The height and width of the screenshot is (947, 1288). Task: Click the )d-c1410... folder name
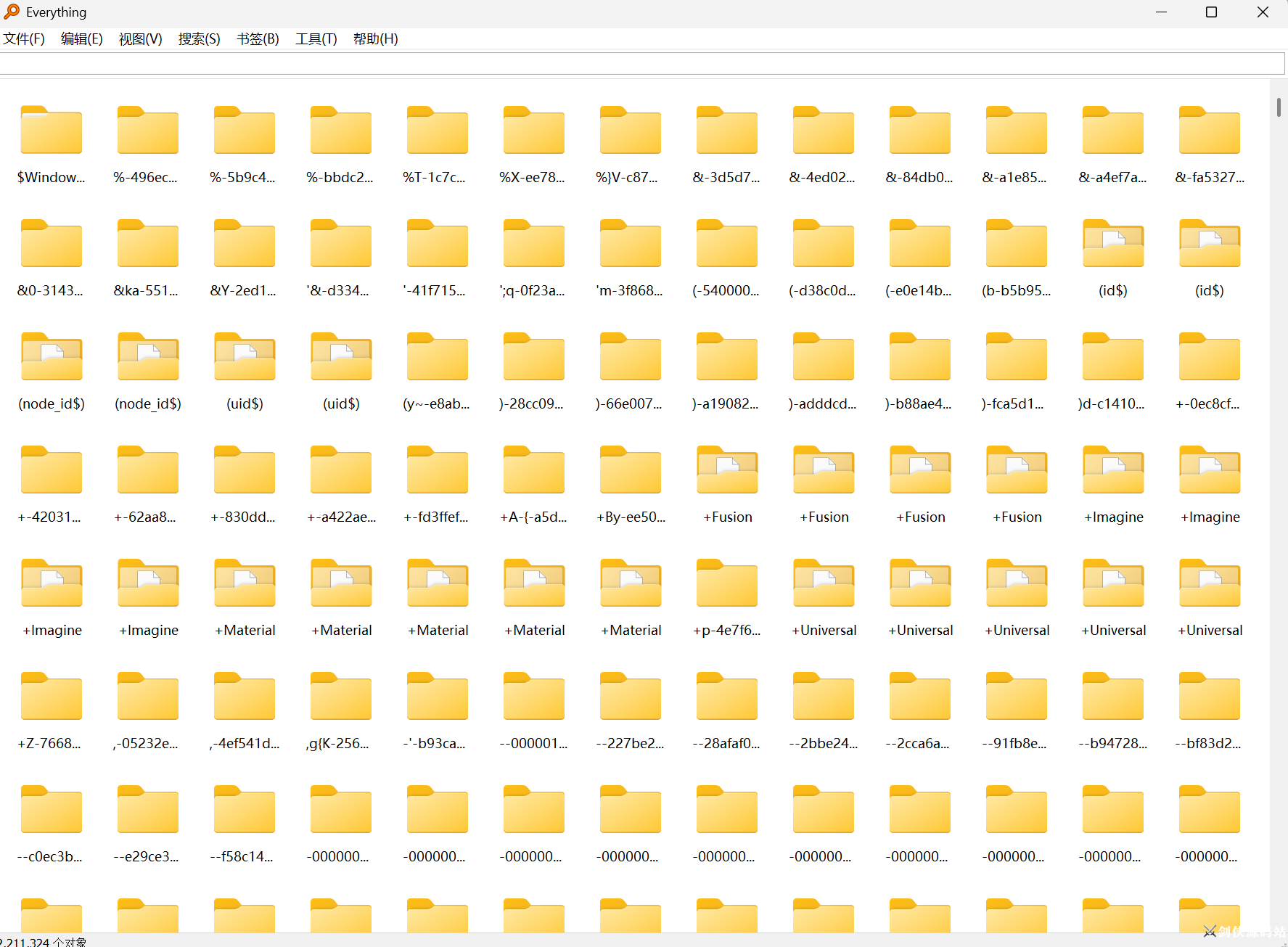point(1111,403)
